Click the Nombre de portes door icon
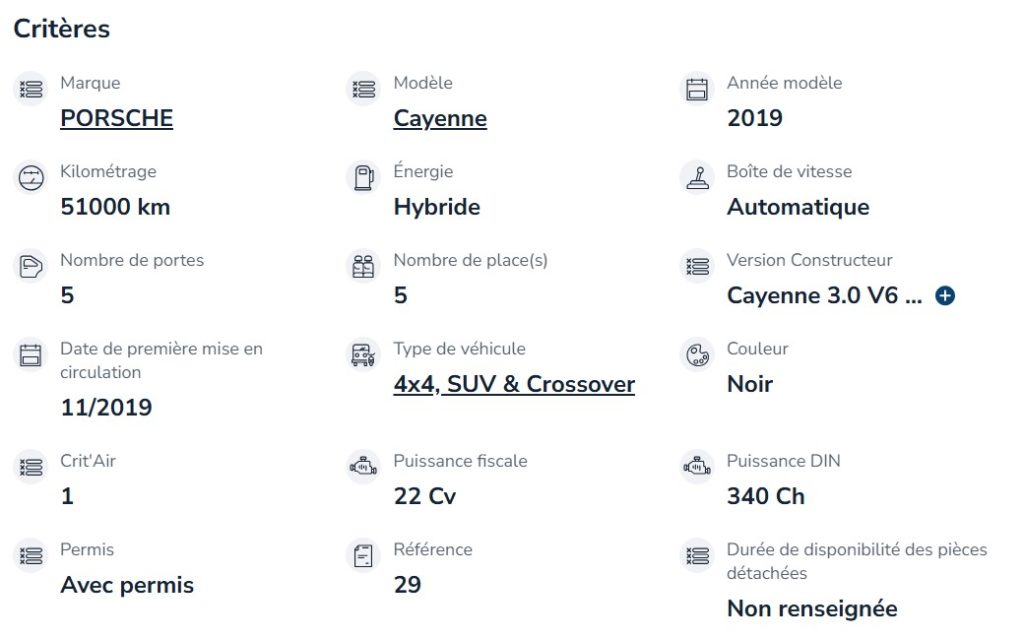Image resolution: width=1024 pixels, height=639 pixels. tap(31, 266)
